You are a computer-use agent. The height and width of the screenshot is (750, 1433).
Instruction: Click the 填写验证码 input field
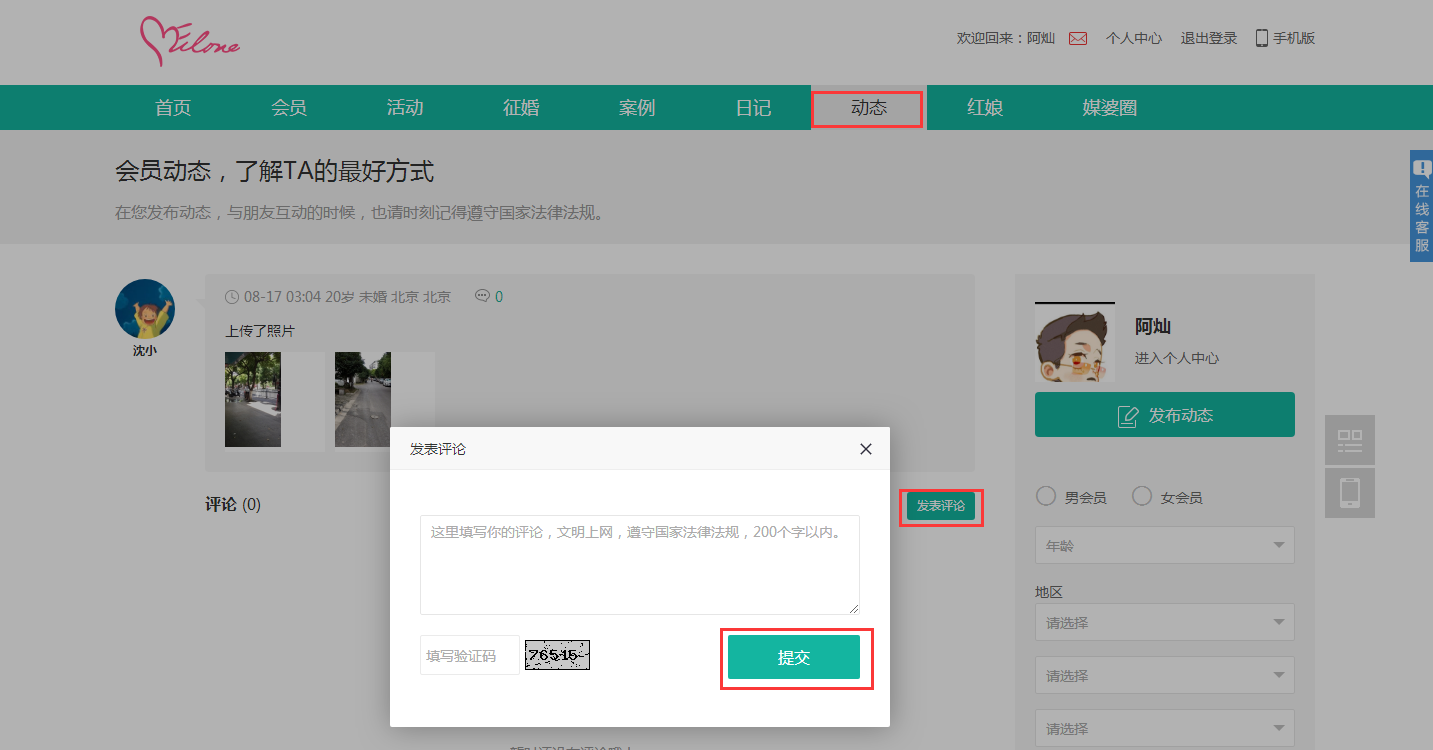[470, 655]
